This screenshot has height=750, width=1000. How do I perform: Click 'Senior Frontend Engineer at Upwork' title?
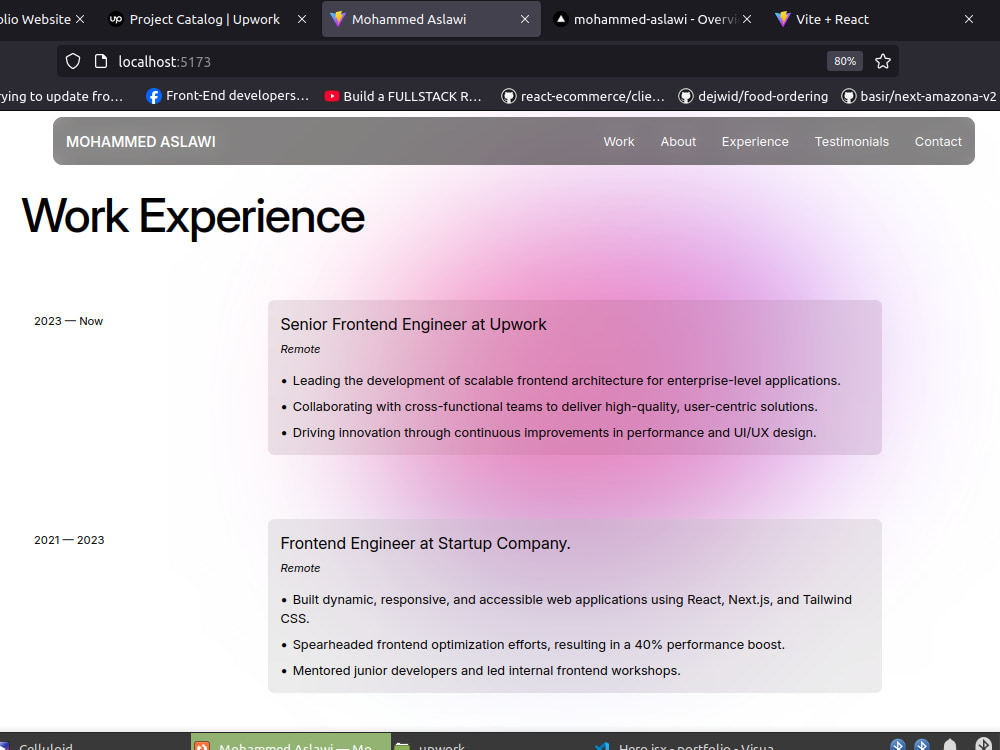413,324
